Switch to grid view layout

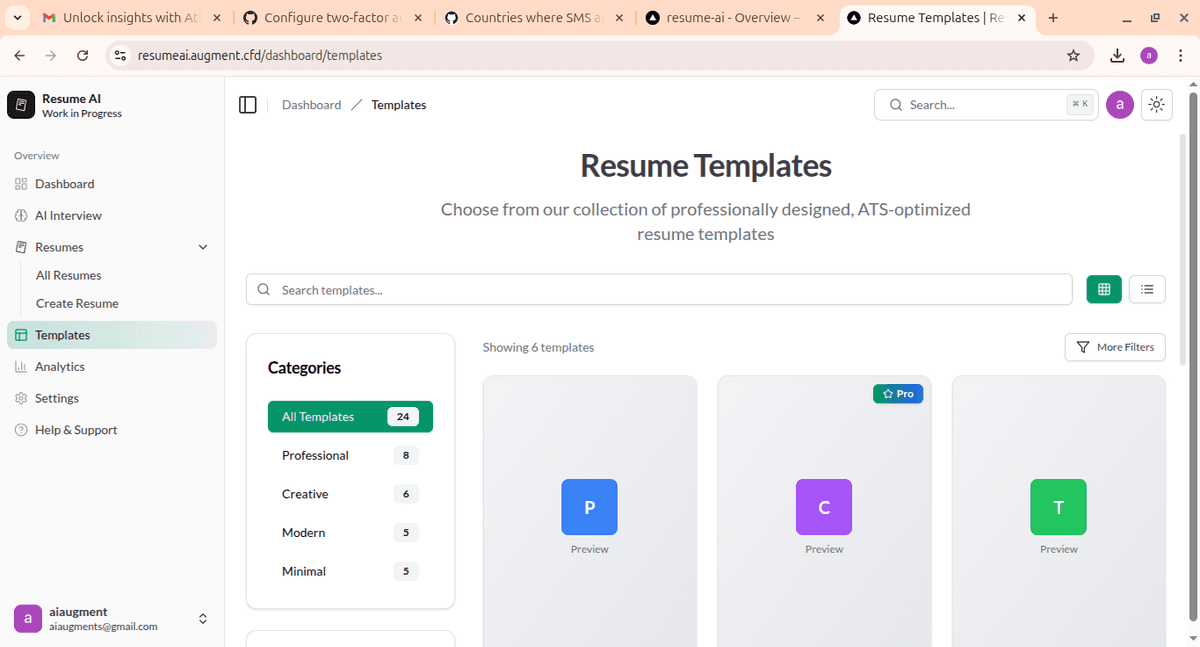(1104, 289)
